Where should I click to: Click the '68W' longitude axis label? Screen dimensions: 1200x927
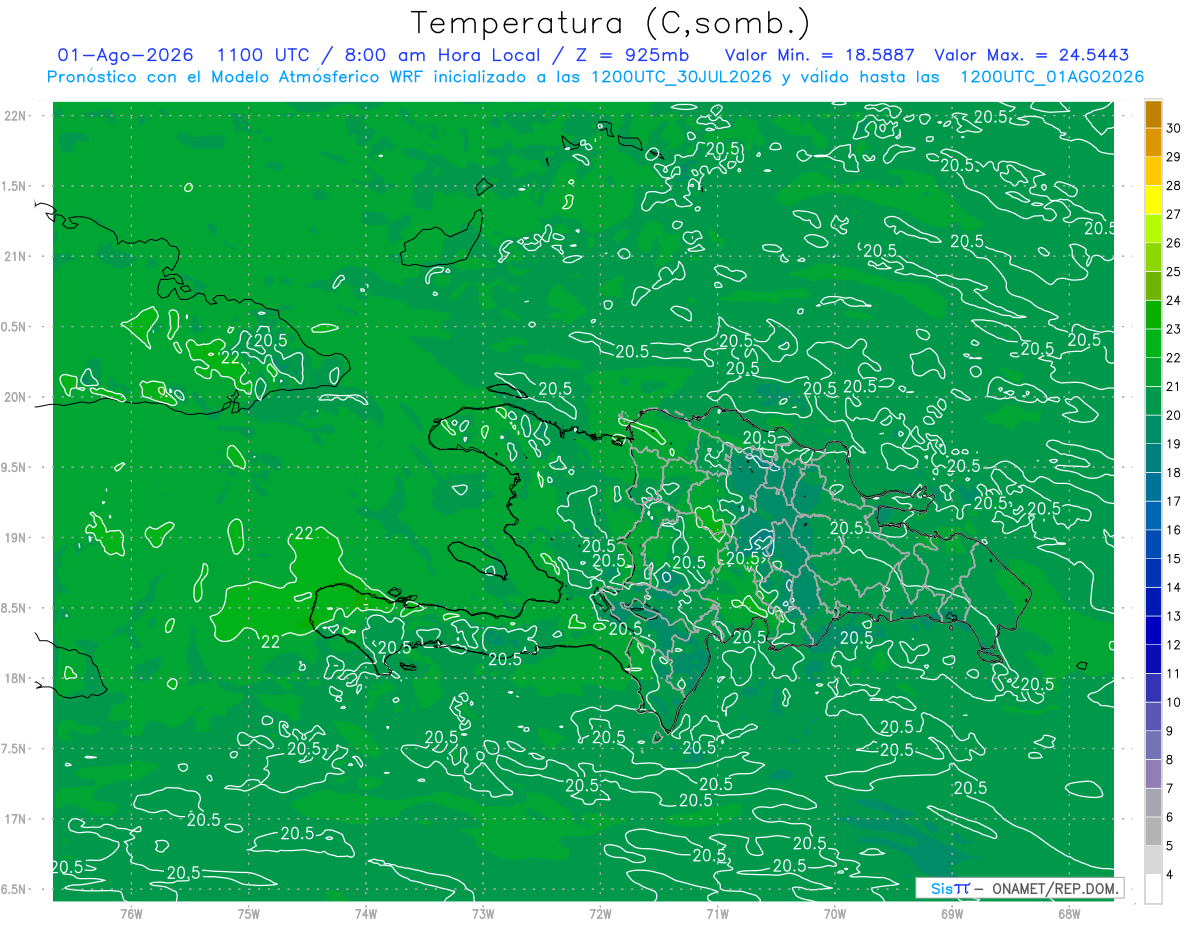[x=1069, y=914]
